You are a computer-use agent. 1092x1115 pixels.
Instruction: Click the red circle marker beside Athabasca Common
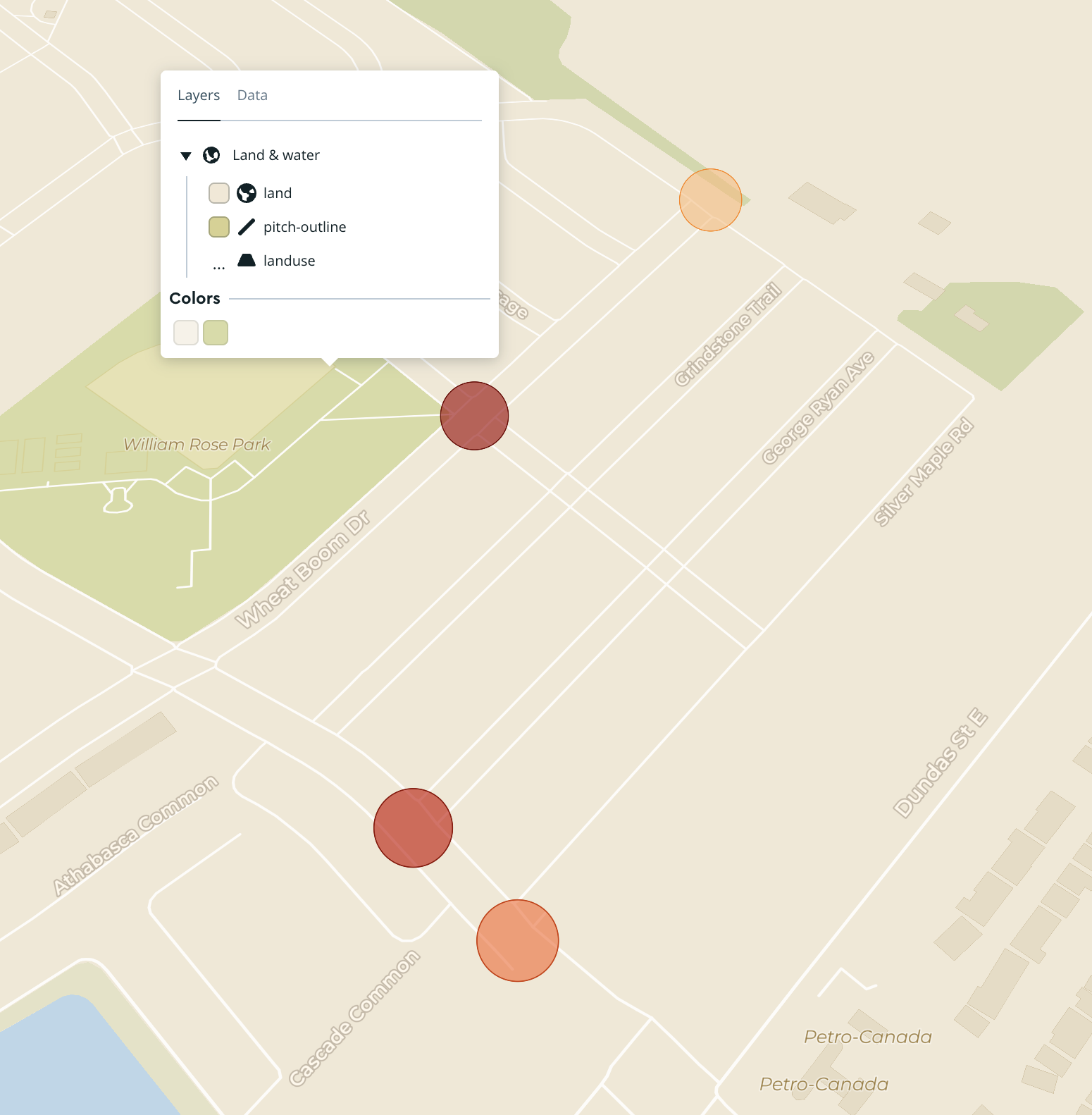pyautogui.click(x=413, y=827)
